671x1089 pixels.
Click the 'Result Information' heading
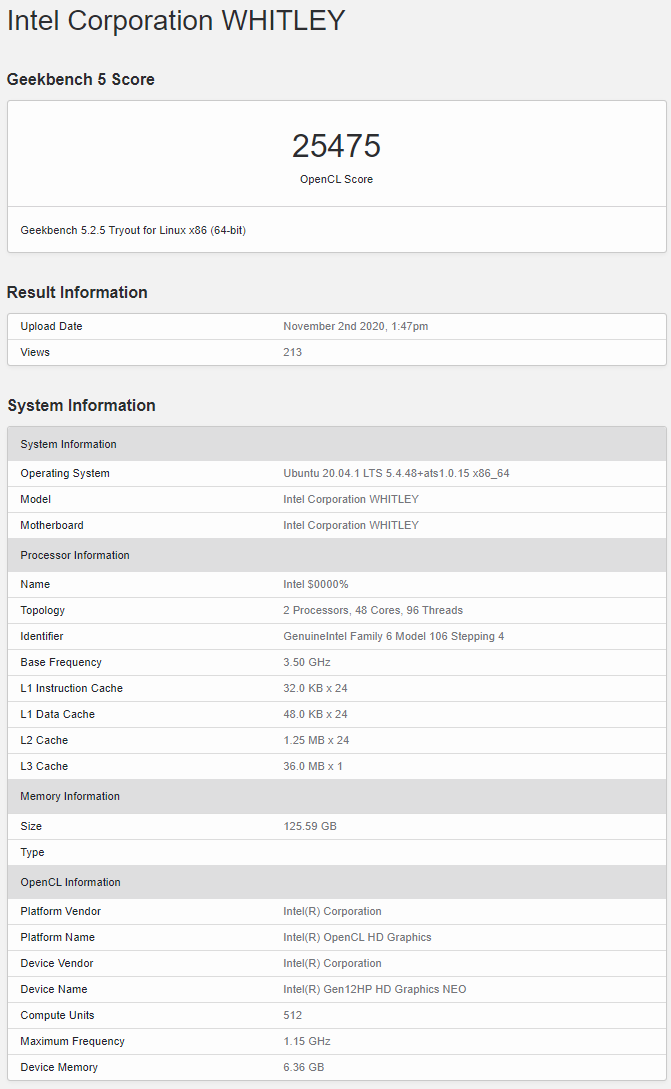(x=77, y=292)
